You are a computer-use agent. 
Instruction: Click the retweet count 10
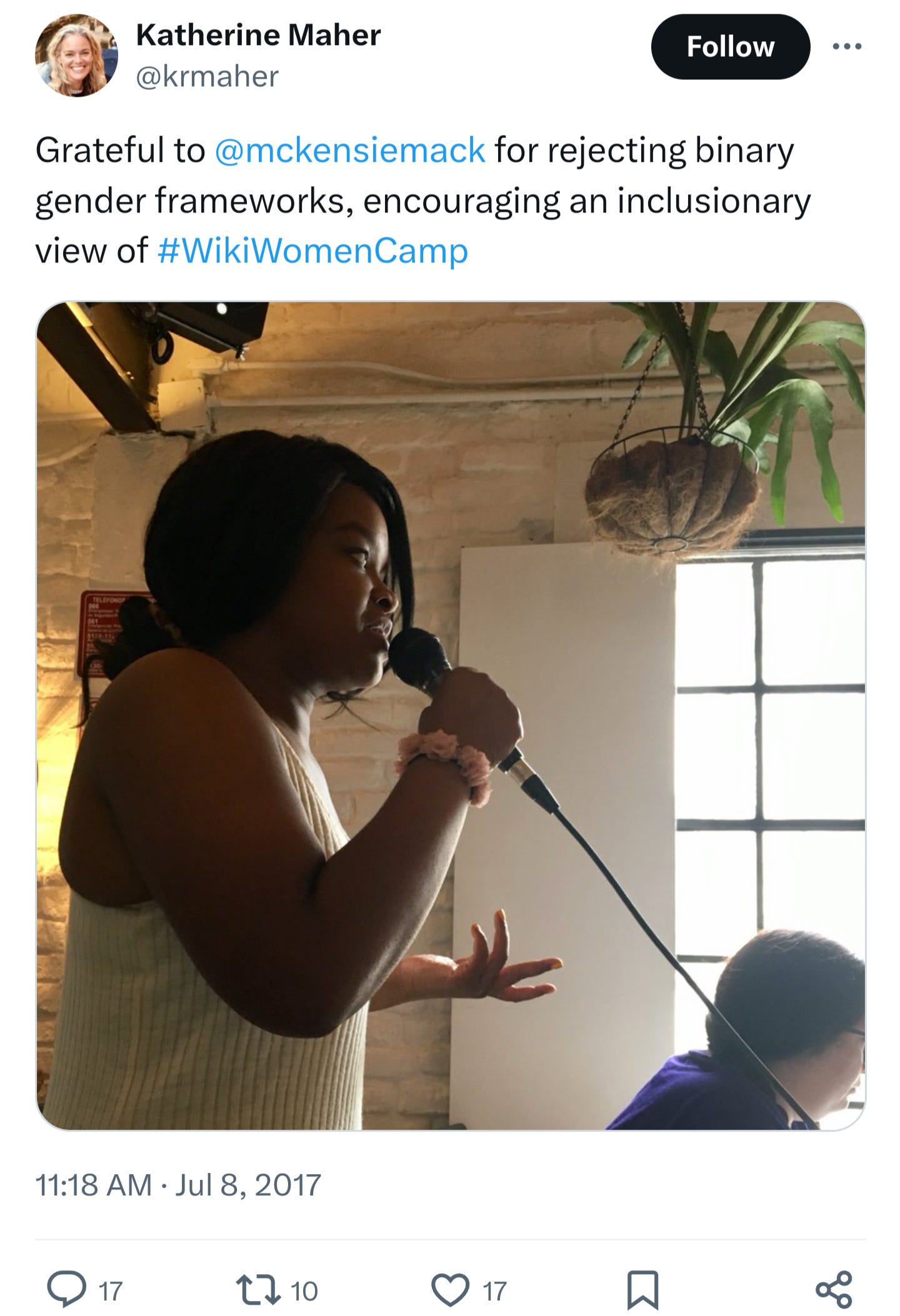click(x=304, y=1291)
